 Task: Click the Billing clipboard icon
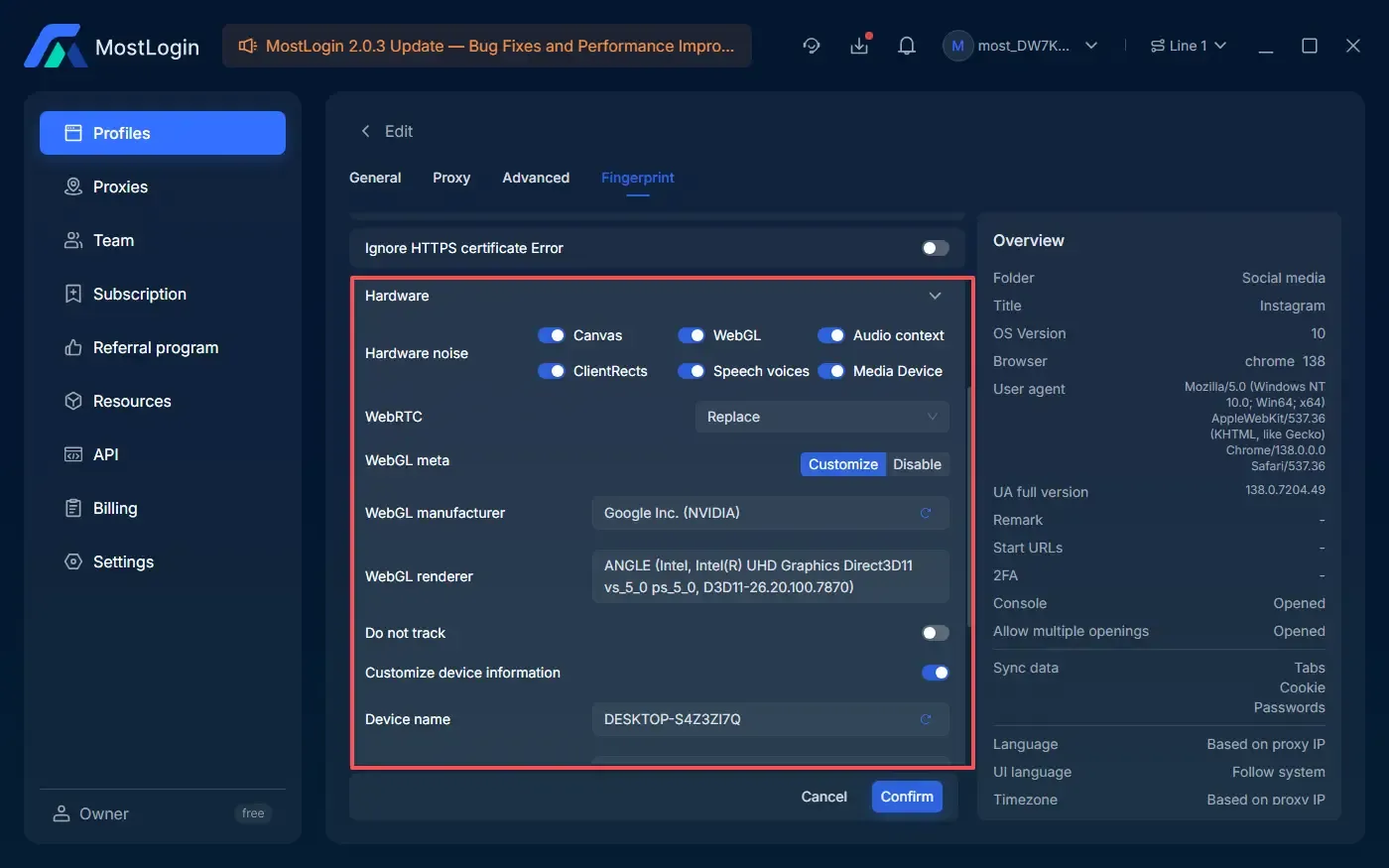(x=73, y=508)
